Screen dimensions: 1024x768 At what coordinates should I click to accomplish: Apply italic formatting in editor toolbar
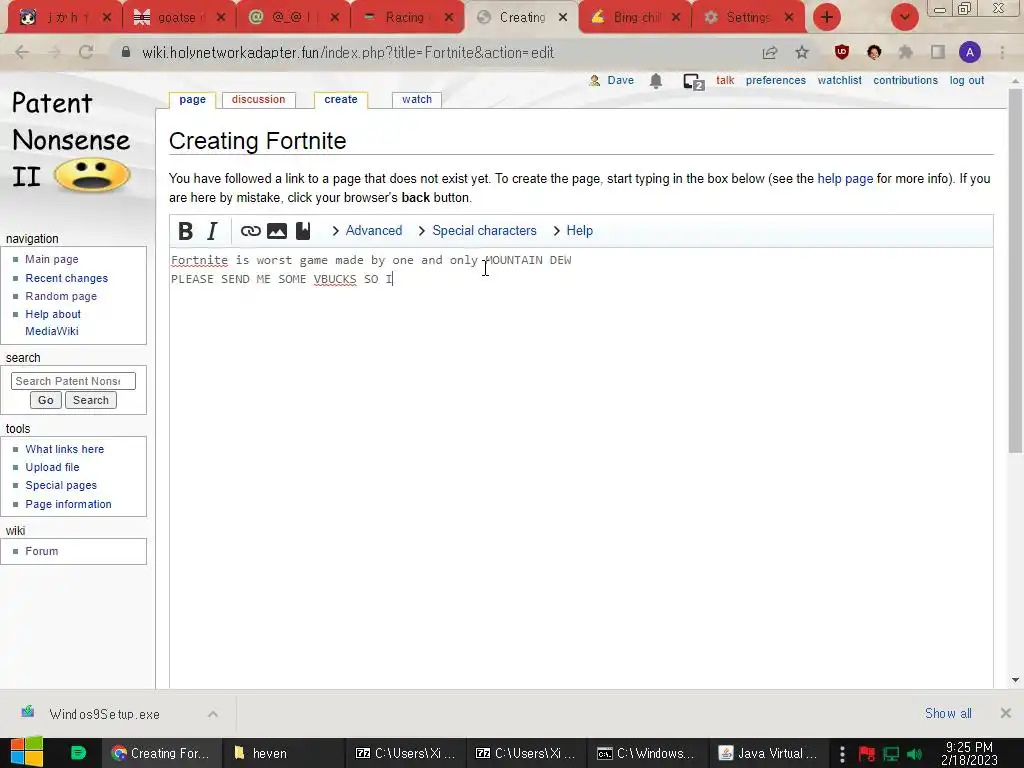pyautogui.click(x=212, y=231)
